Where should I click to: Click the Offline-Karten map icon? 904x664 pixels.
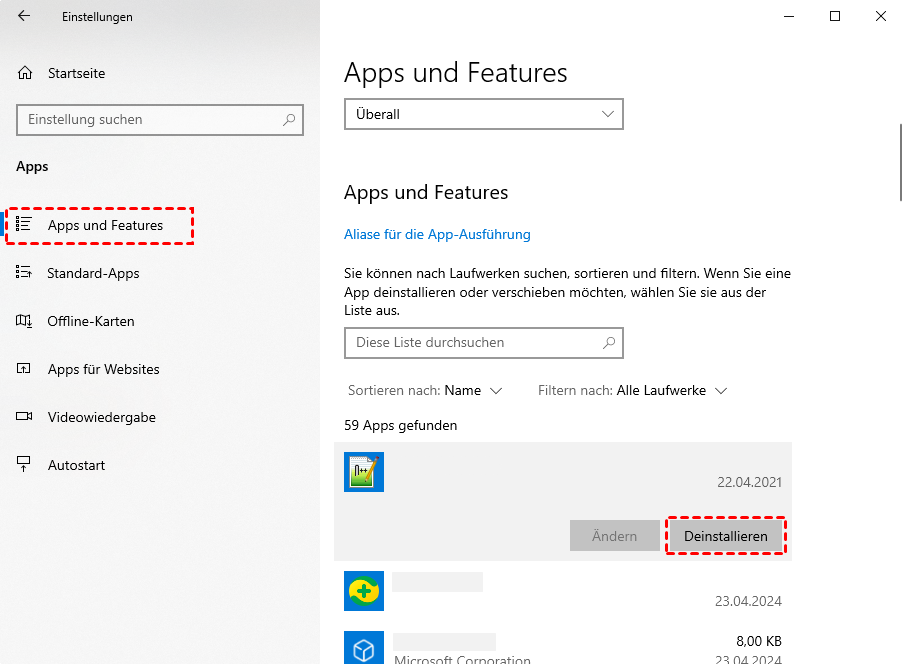pos(24,321)
